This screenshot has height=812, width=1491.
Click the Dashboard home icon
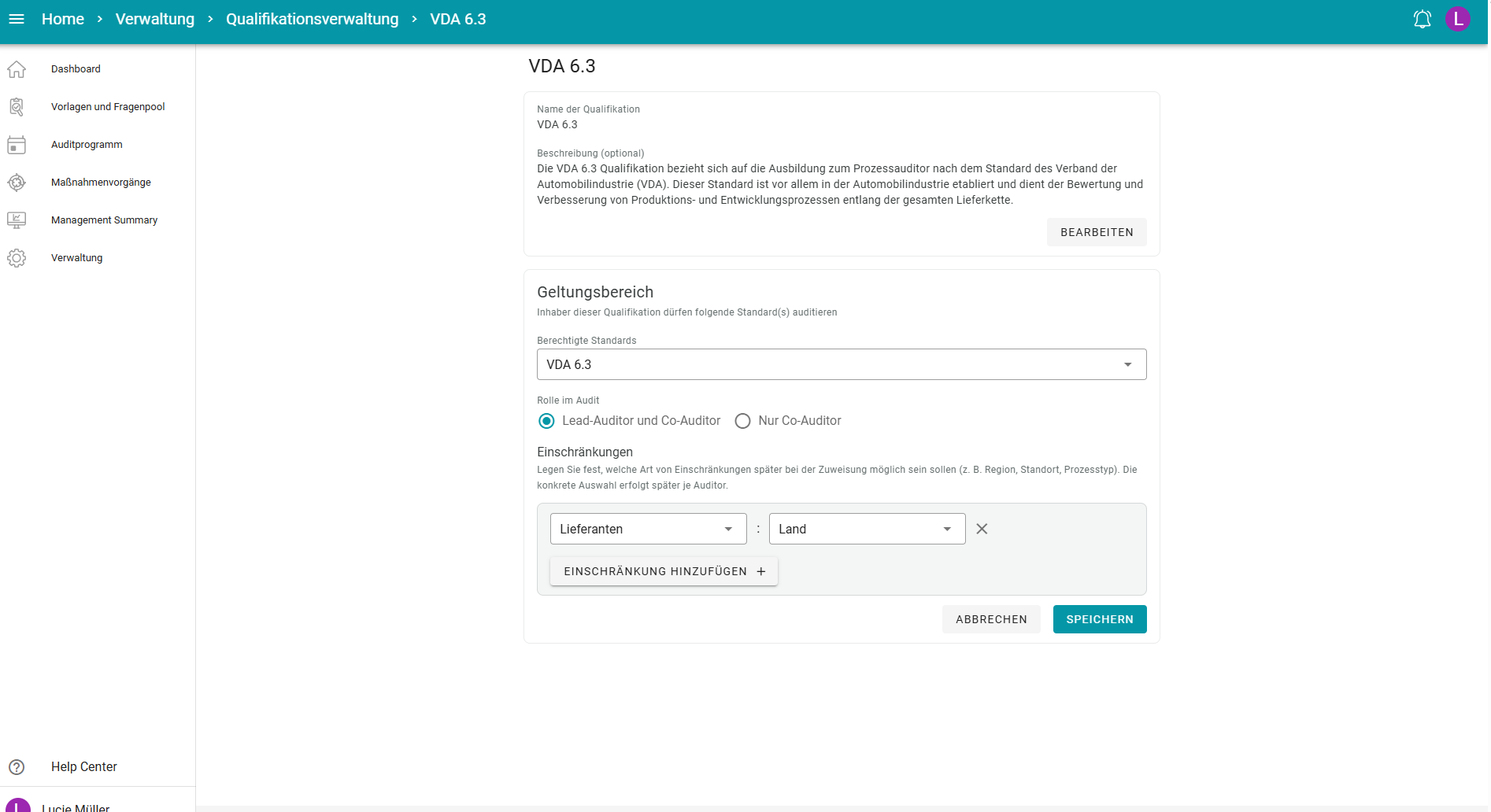[x=17, y=69]
